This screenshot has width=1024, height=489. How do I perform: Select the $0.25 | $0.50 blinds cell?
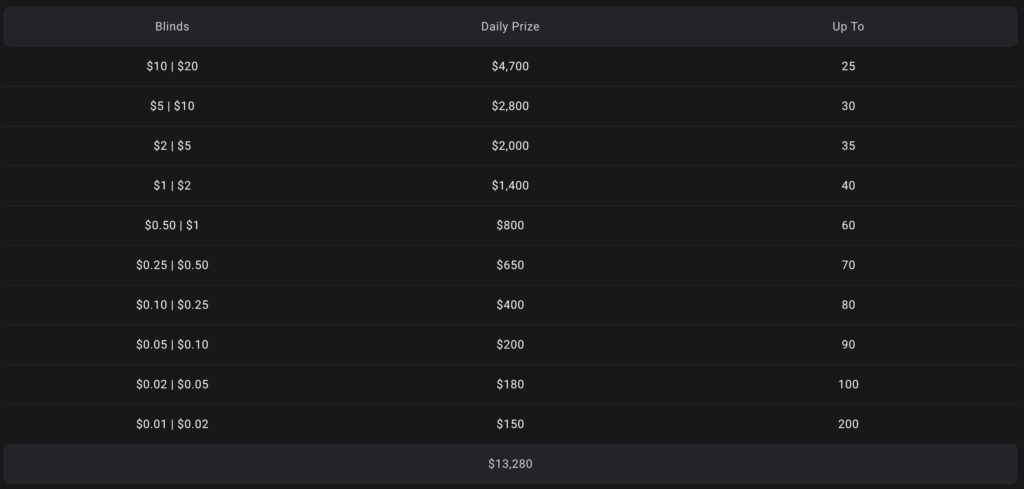pos(172,265)
